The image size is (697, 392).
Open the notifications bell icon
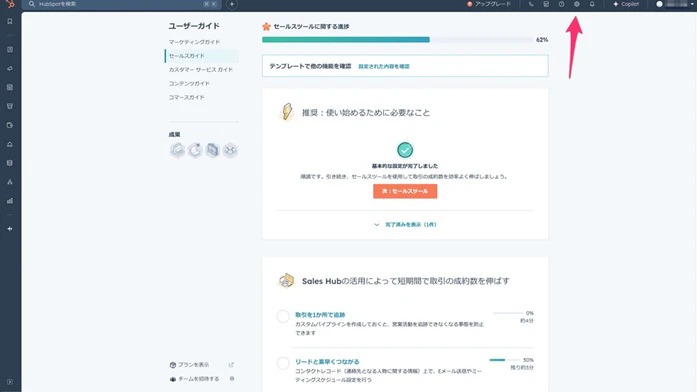click(x=592, y=4)
